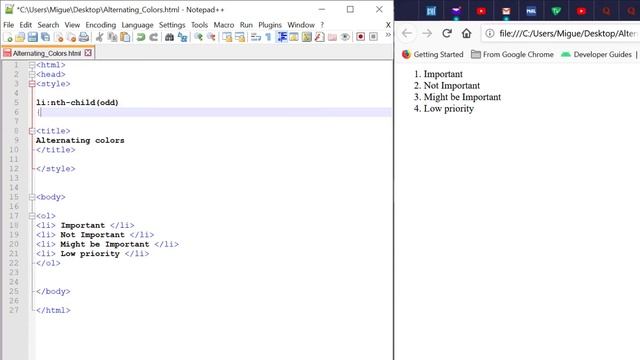This screenshot has width=640, height=360.
Task: Toggle synchronize vertical scrolling icon
Action: (227, 37)
